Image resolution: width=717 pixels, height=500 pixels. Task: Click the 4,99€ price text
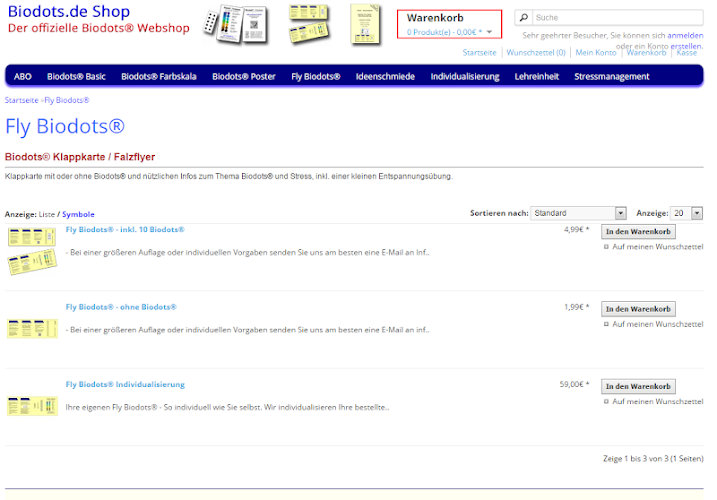pyautogui.click(x=576, y=230)
